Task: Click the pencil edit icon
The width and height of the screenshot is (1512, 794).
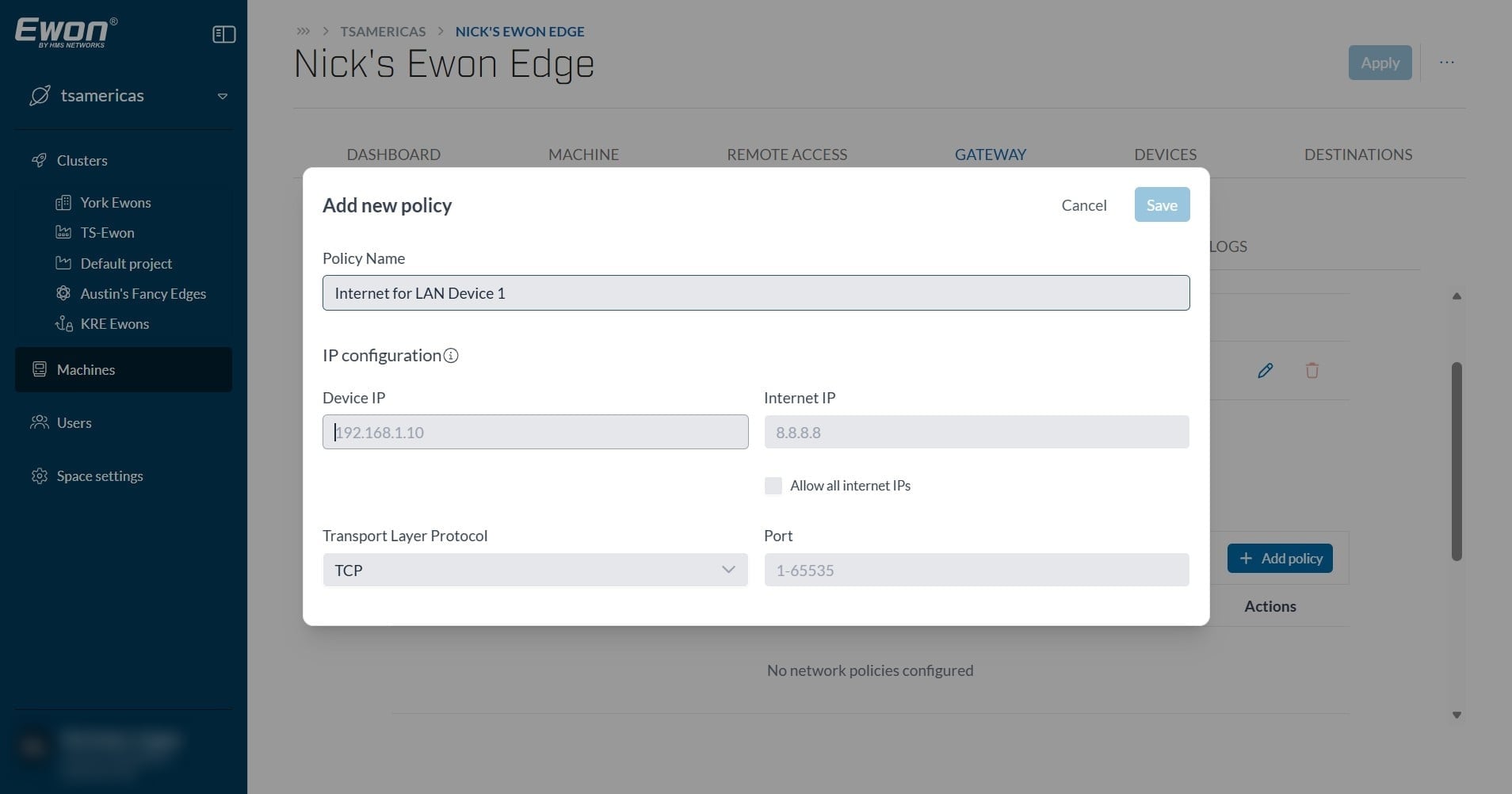Action: pos(1266,370)
